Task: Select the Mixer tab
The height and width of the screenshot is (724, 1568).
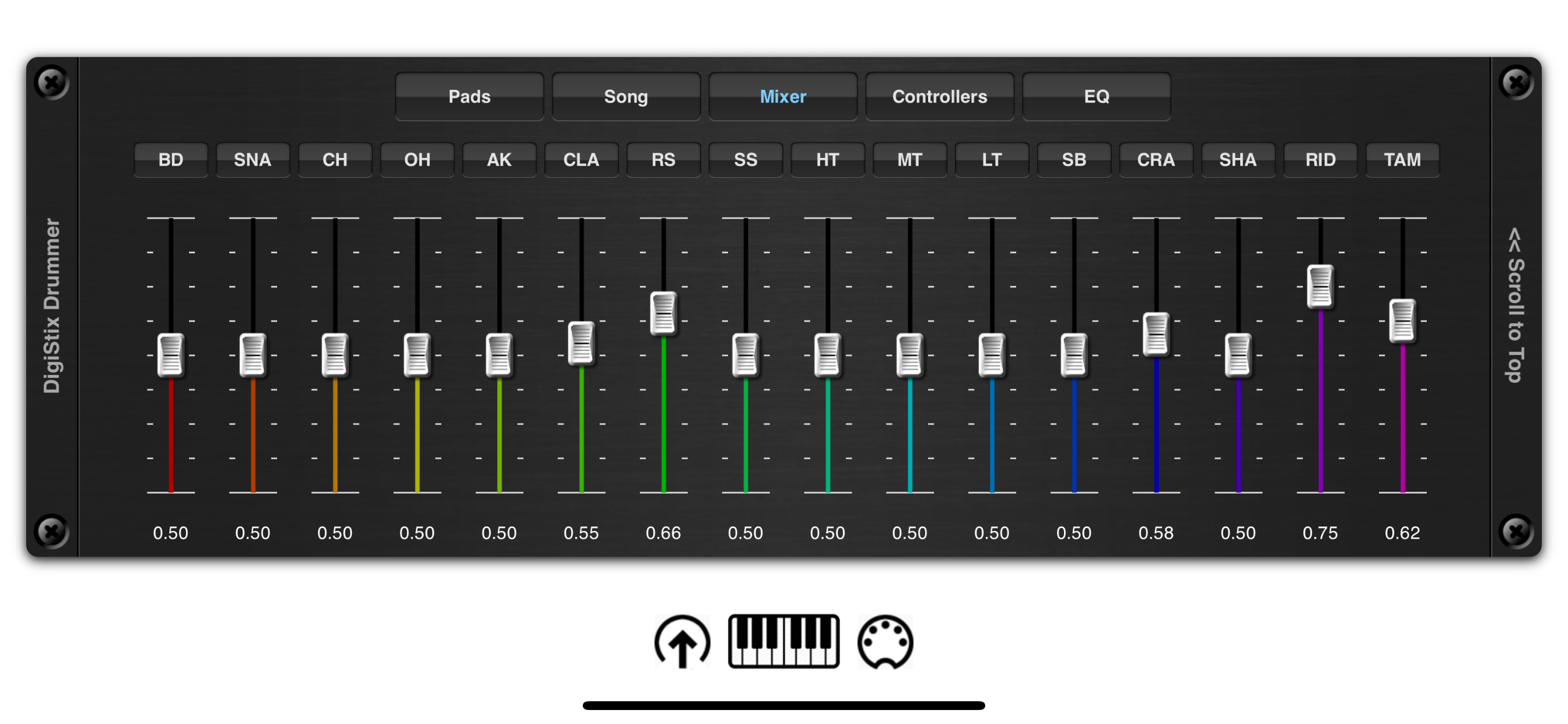Action: coord(783,96)
